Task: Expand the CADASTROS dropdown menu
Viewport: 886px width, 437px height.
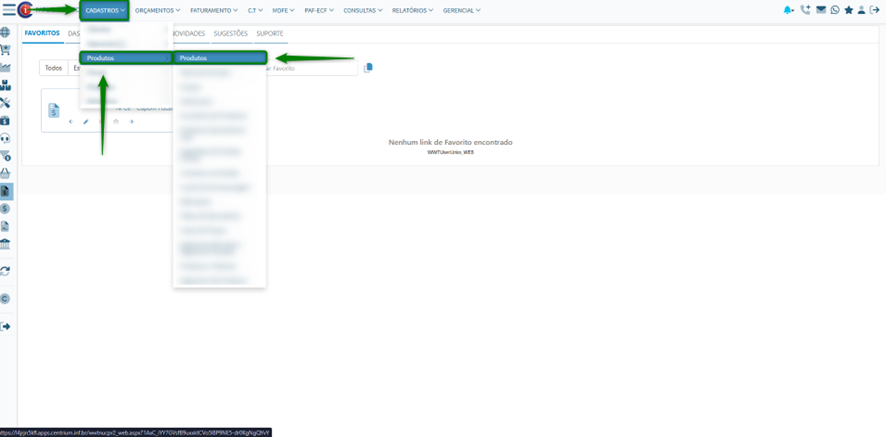Action: pyautogui.click(x=105, y=10)
